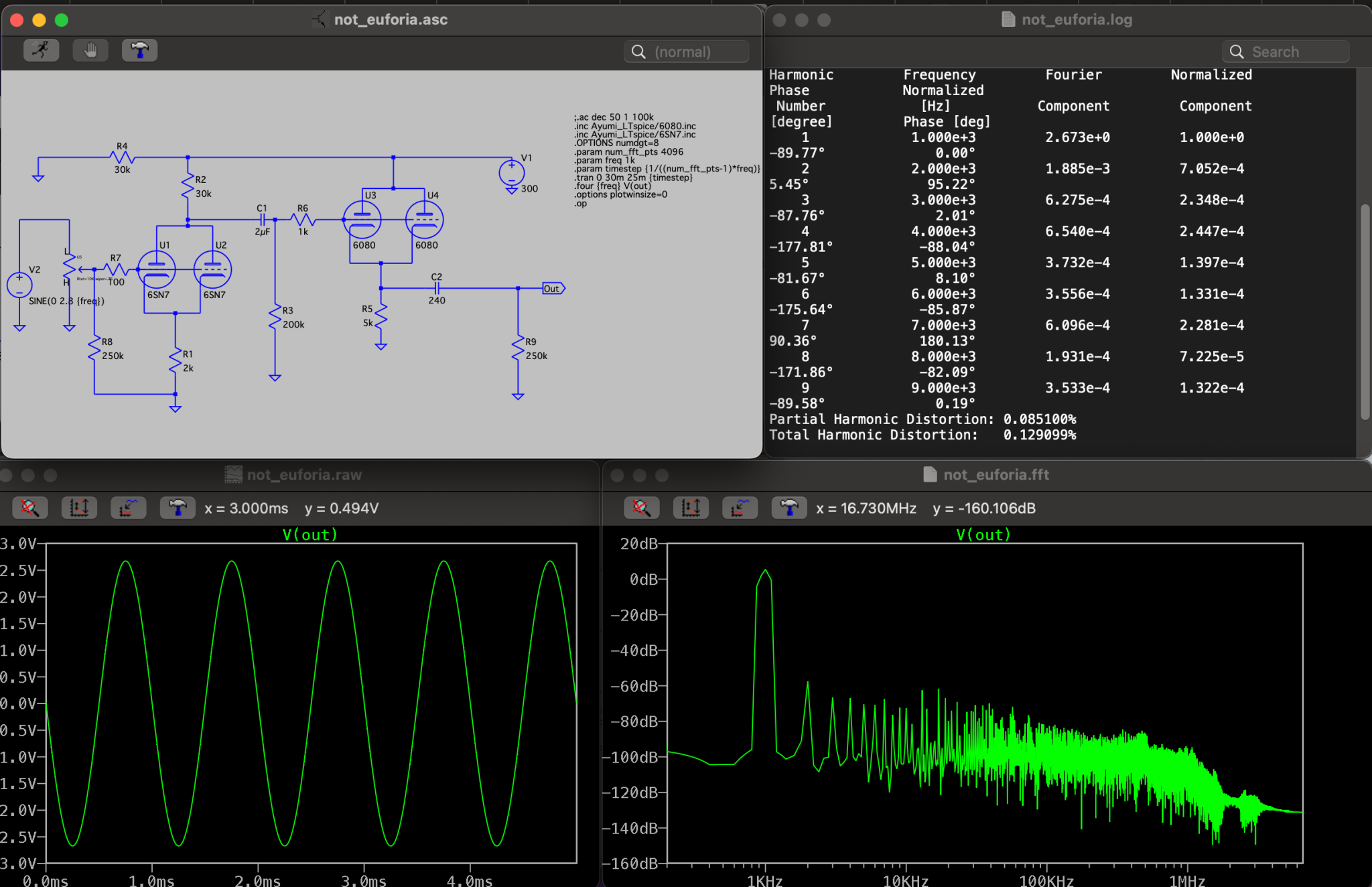Select the U3 6080 tube symbol
Screen dimensions: 1372x887
[362, 220]
